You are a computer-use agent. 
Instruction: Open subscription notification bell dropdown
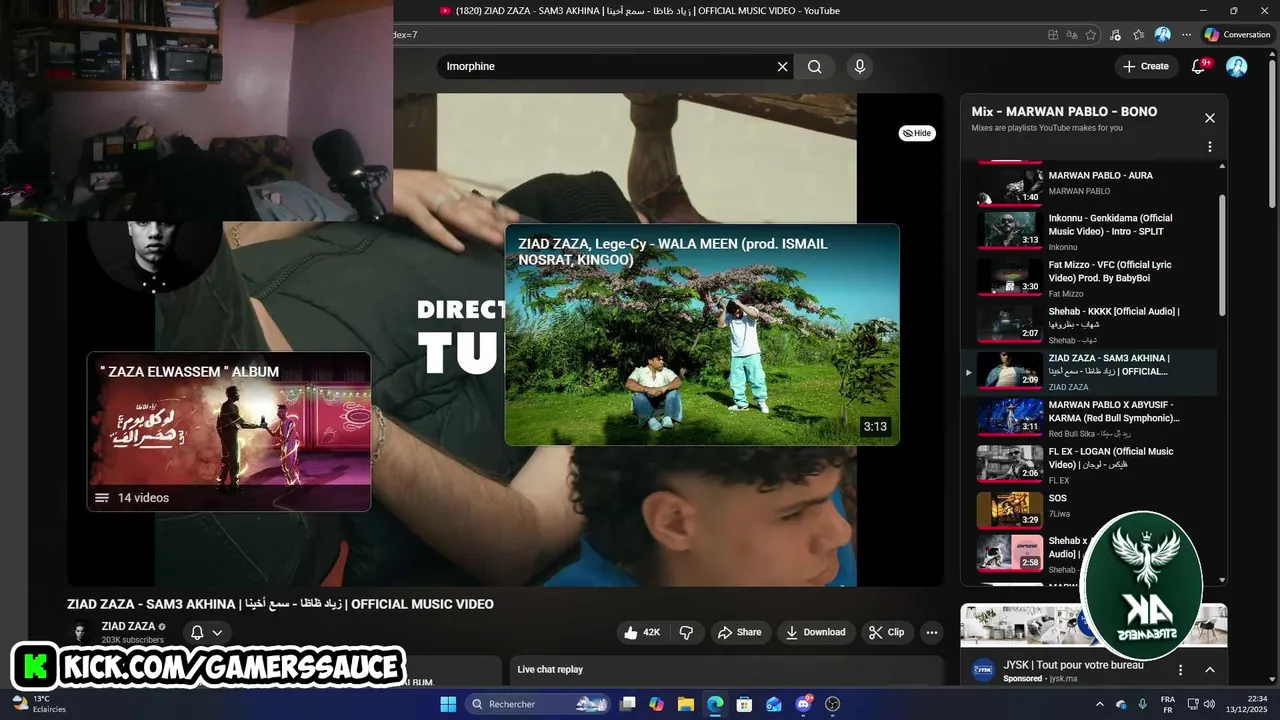point(206,632)
